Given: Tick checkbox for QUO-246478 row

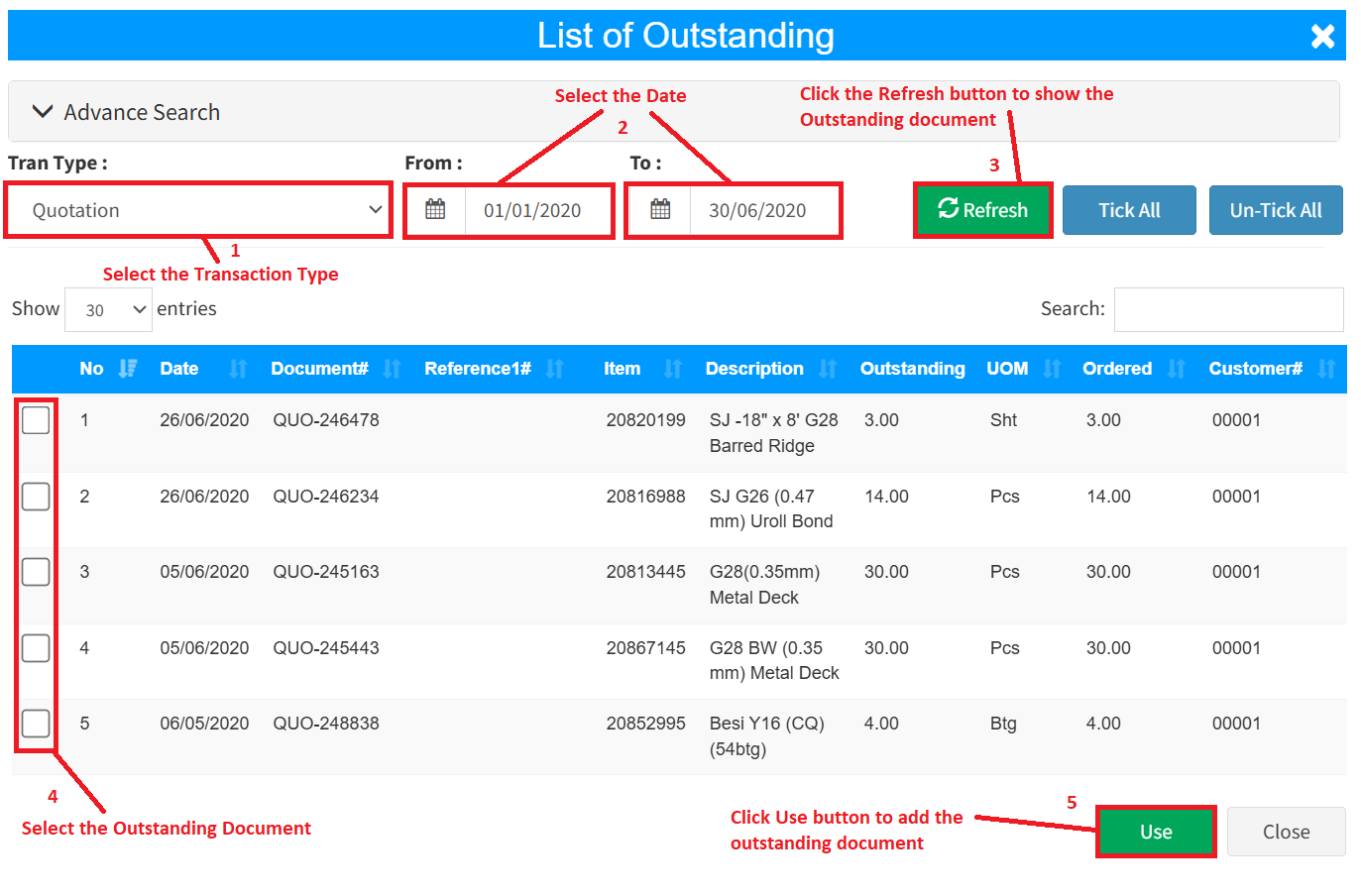Looking at the screenshot, I should pos(36,420).
